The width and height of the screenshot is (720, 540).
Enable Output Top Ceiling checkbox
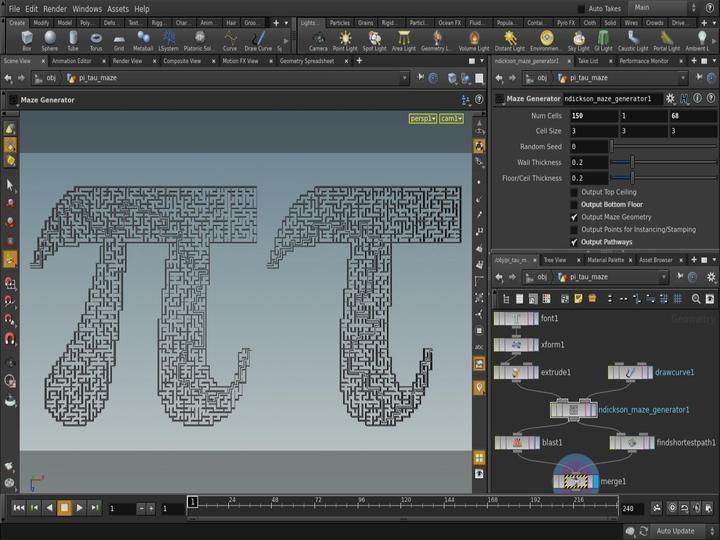(x=574, y=192)
